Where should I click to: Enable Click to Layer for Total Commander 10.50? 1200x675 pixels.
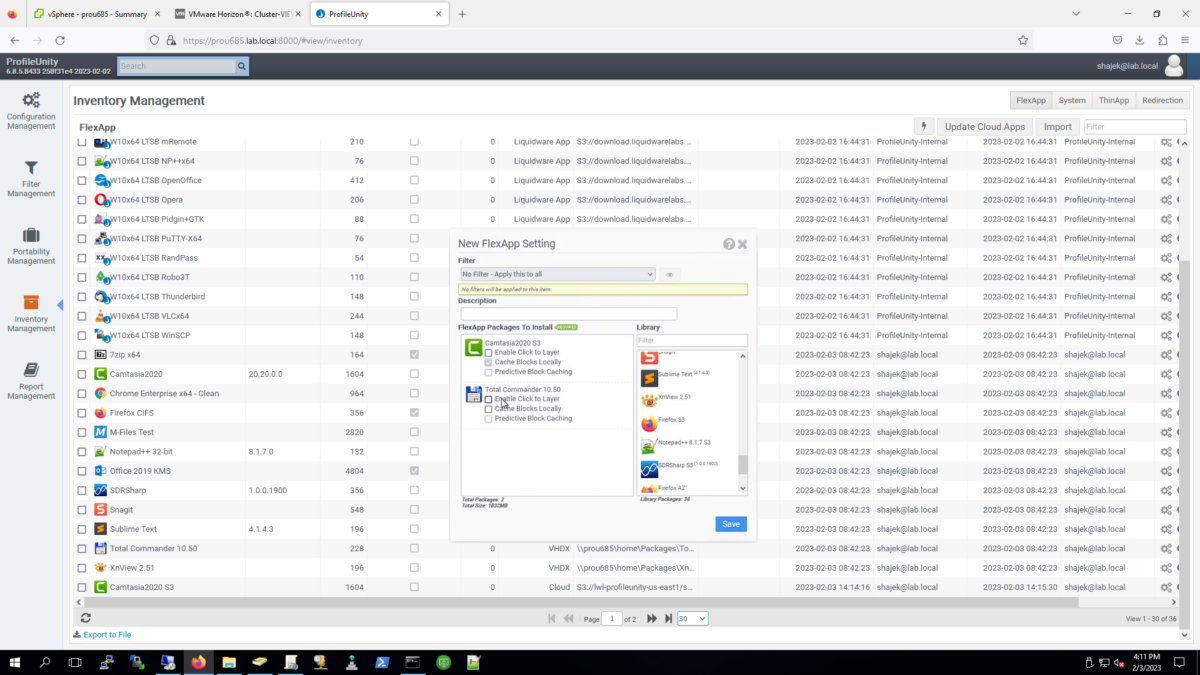click(487, 399)
